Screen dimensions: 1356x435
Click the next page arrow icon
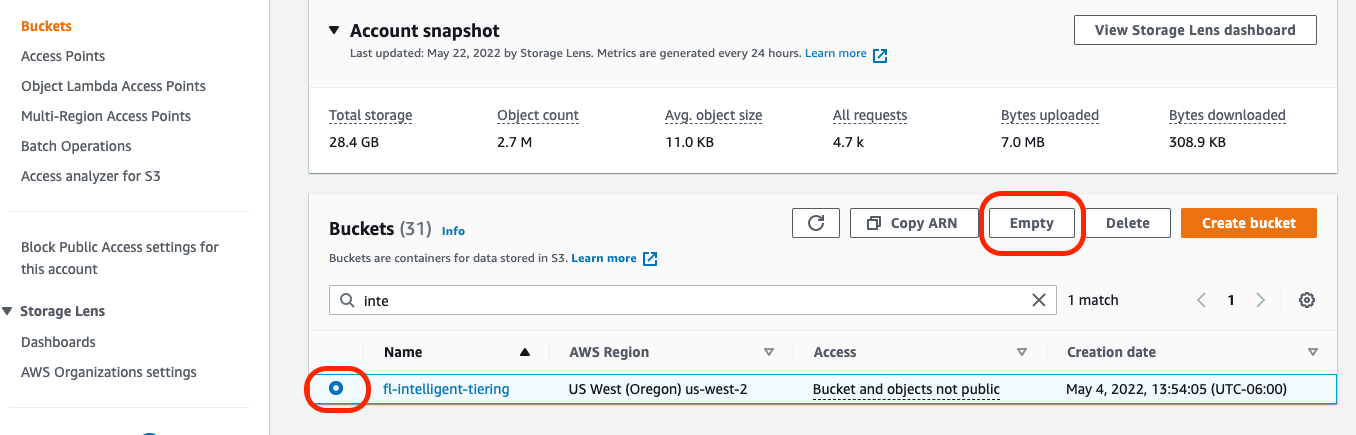(1260, 300)
